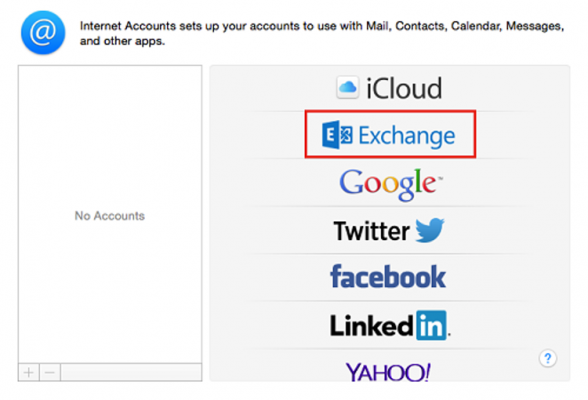The width and height of the screenshot is (588, 400).
Task: Open help with the question mark button
Action: click(x=548, y=358)
